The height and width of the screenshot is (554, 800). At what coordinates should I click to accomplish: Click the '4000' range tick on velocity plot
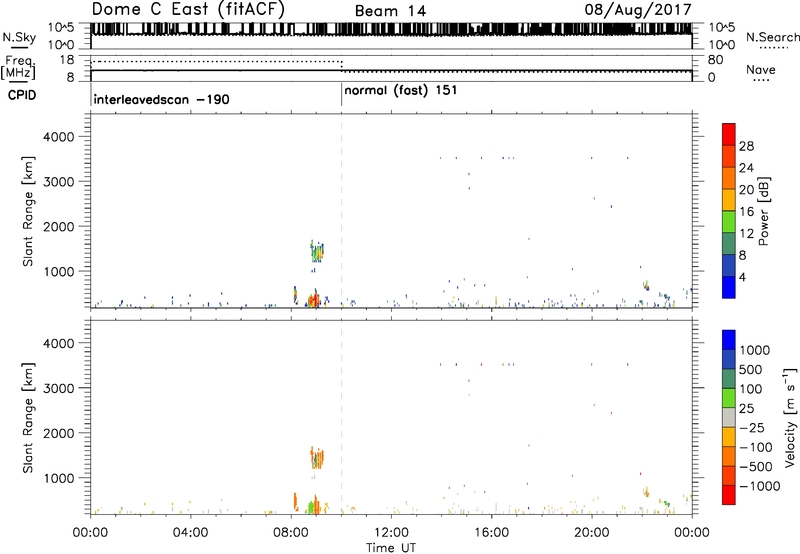pos(59,343)
